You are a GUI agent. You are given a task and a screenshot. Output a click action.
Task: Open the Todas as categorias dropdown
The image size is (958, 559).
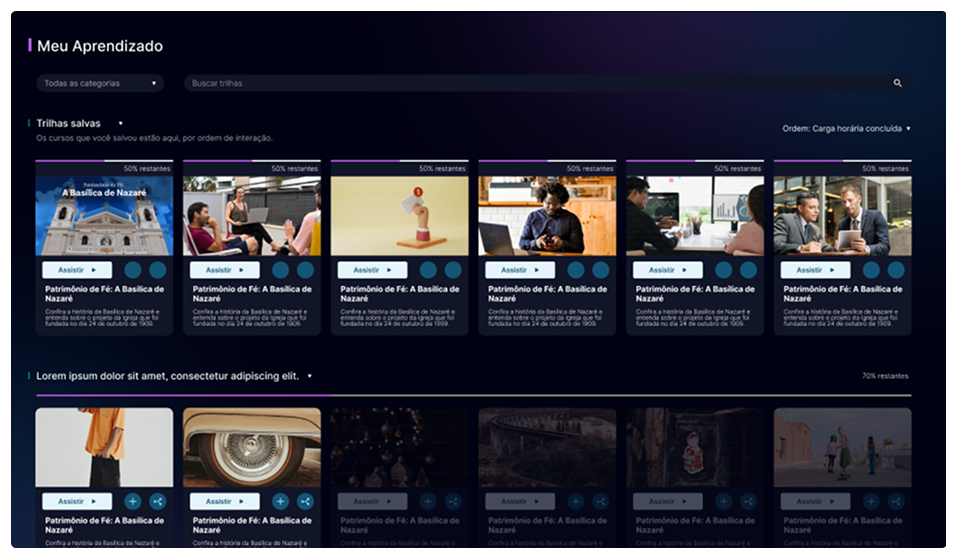(100, 83)
